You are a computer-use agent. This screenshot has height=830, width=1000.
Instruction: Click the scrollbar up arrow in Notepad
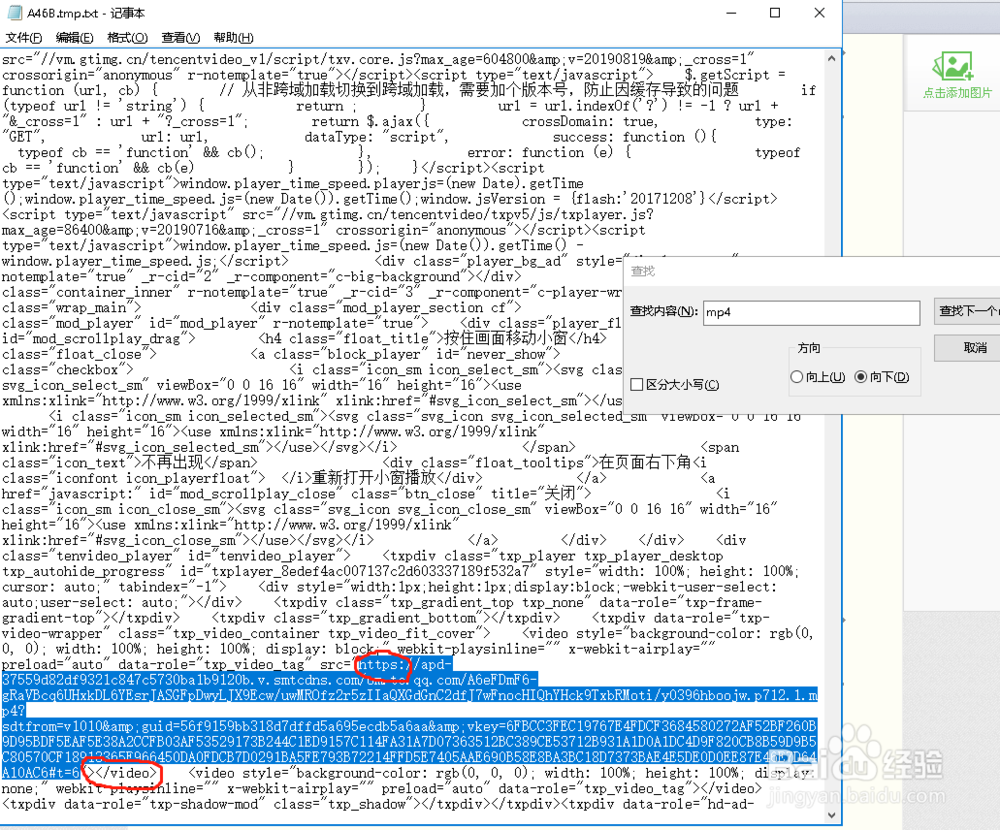coord(832,59)
